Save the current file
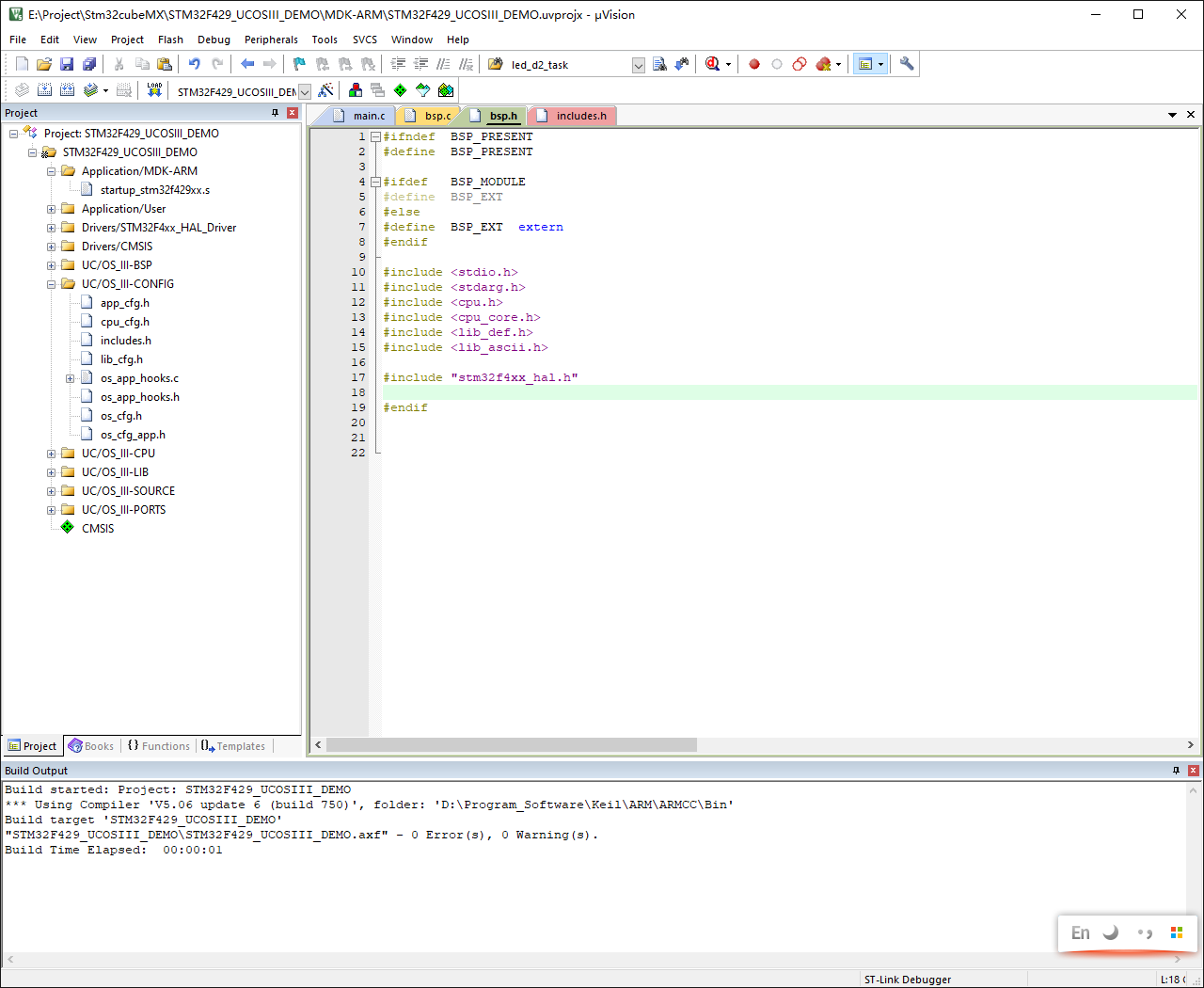Viewport: 1204px width, 988px height. pos(67,64)
